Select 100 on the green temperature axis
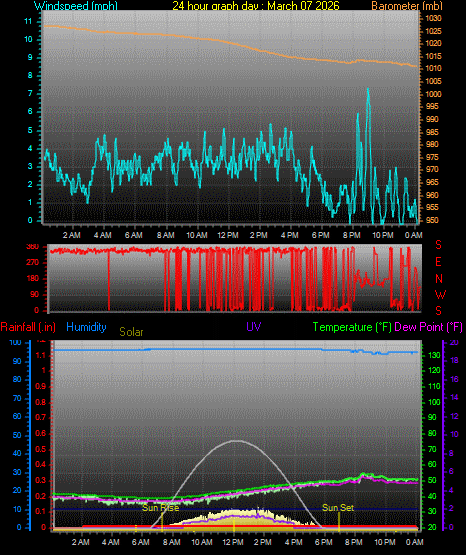This screenshot has width=466, height=555. 434,402
